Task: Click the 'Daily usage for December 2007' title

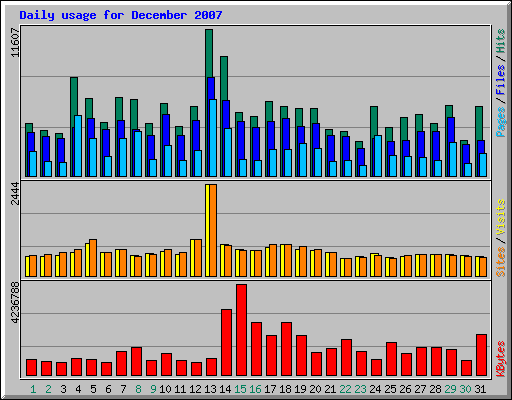Action: [x=121, y=15]
